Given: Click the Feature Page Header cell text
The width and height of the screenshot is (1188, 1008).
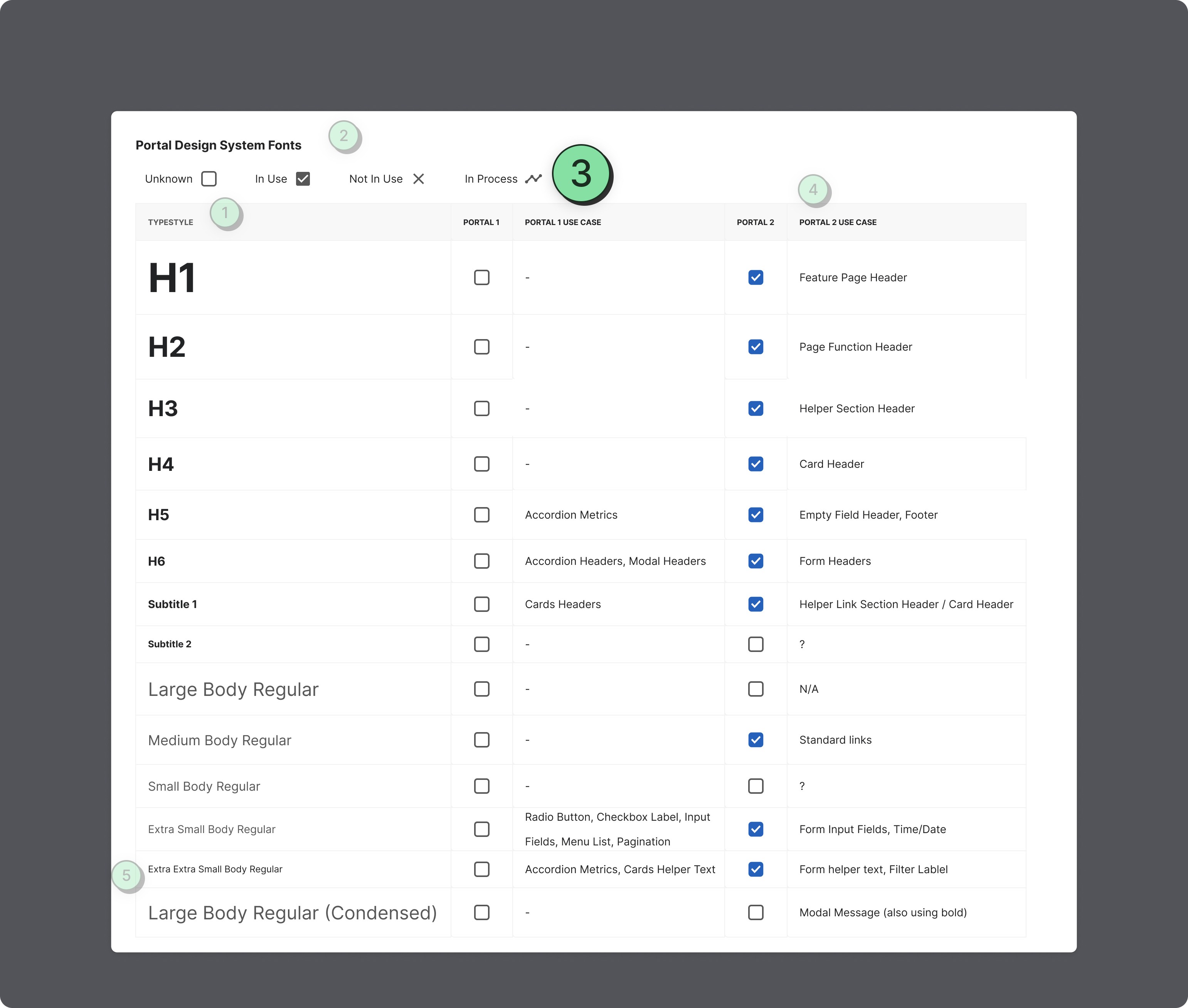Looking at the screenshot, I should click(x=852, y=278).
